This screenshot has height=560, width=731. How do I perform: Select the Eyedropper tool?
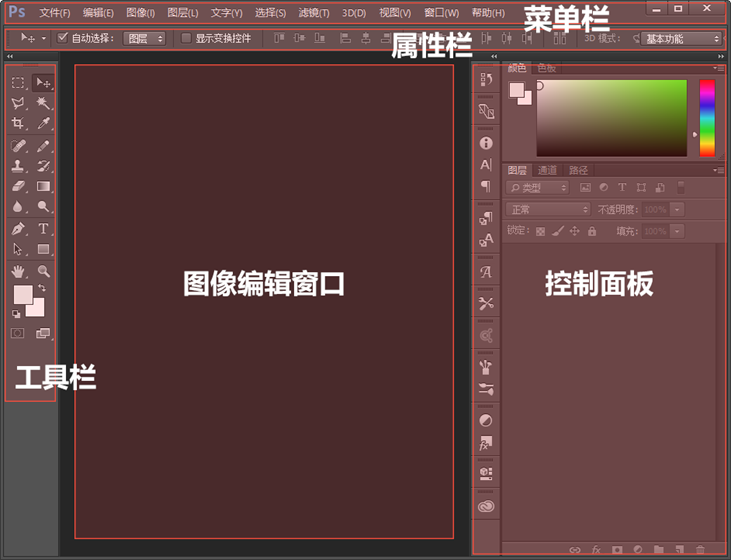(x=44, y=124)
